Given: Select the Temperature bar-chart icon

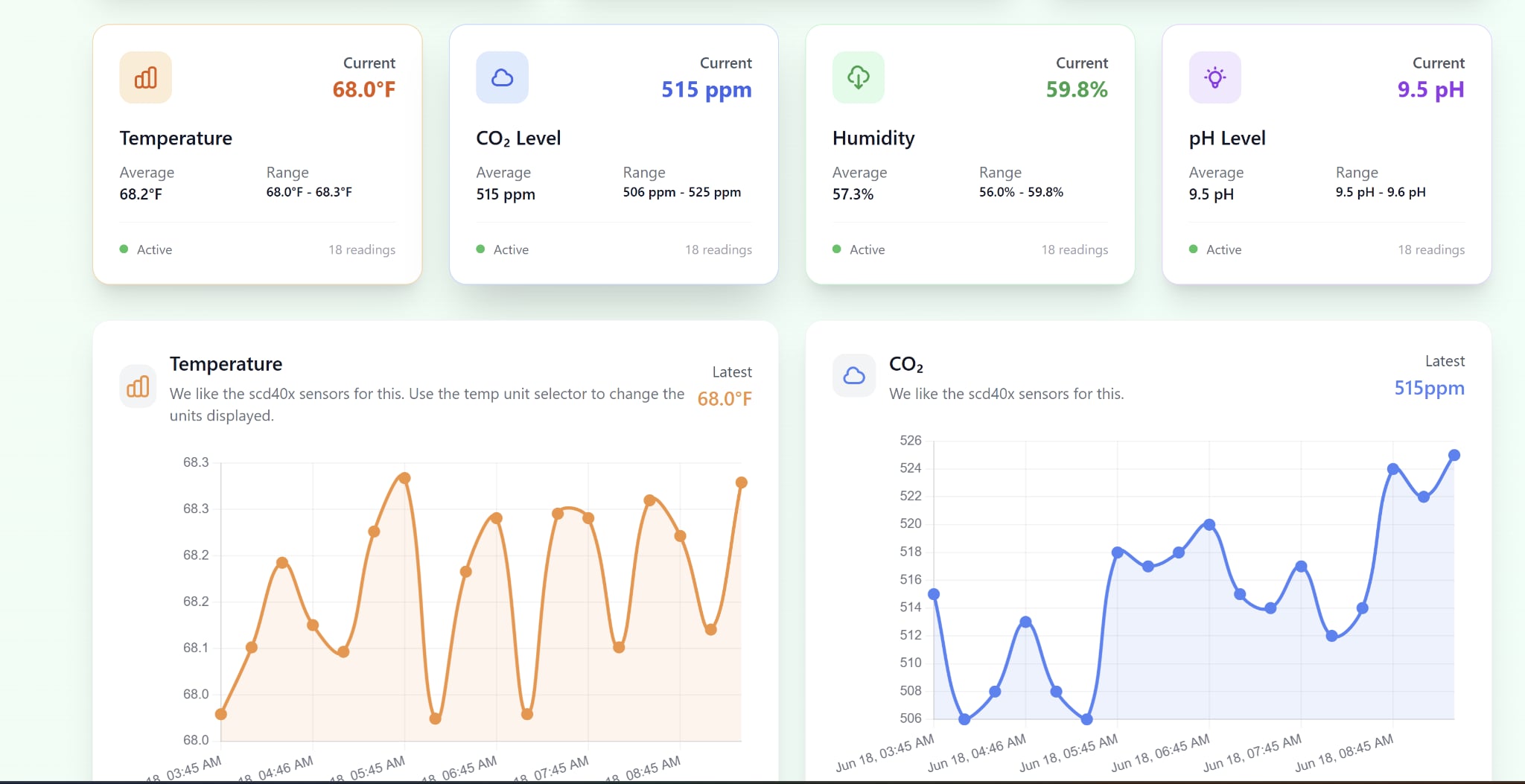Looking at the screenshot, I should pos(145,77).
